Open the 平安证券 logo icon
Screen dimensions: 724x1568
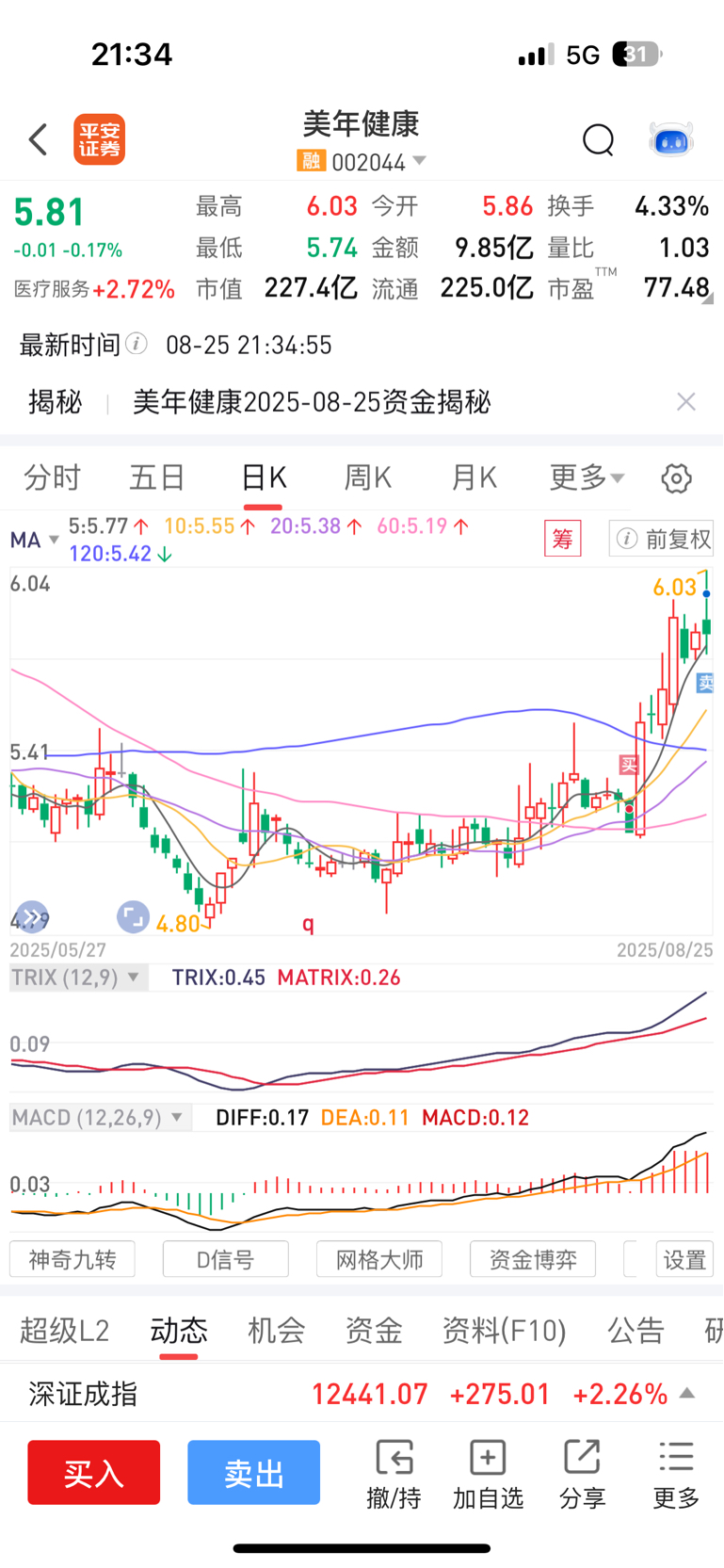100,139
